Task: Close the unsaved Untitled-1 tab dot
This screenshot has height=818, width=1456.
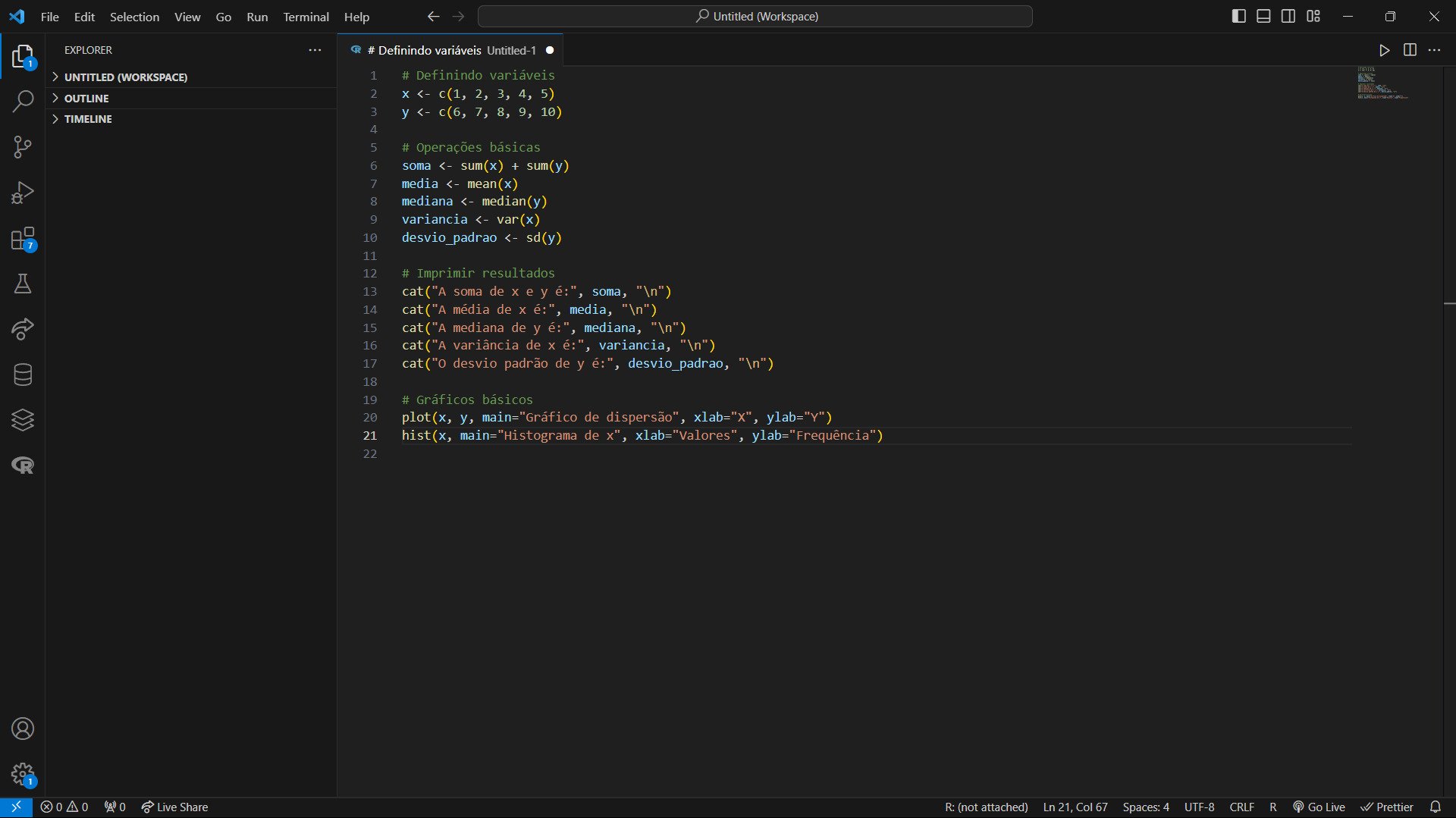Action: pyautogui.click(x=550, y=50)
